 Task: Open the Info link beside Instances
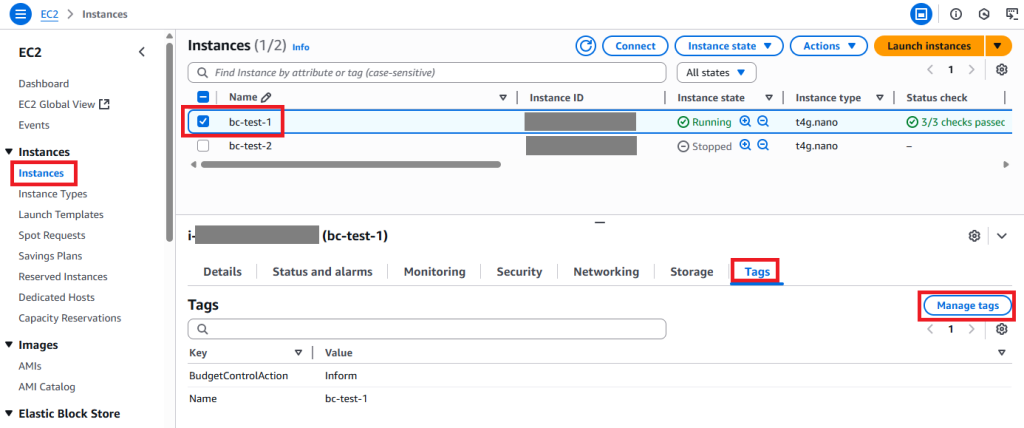[x=301, y=47]
